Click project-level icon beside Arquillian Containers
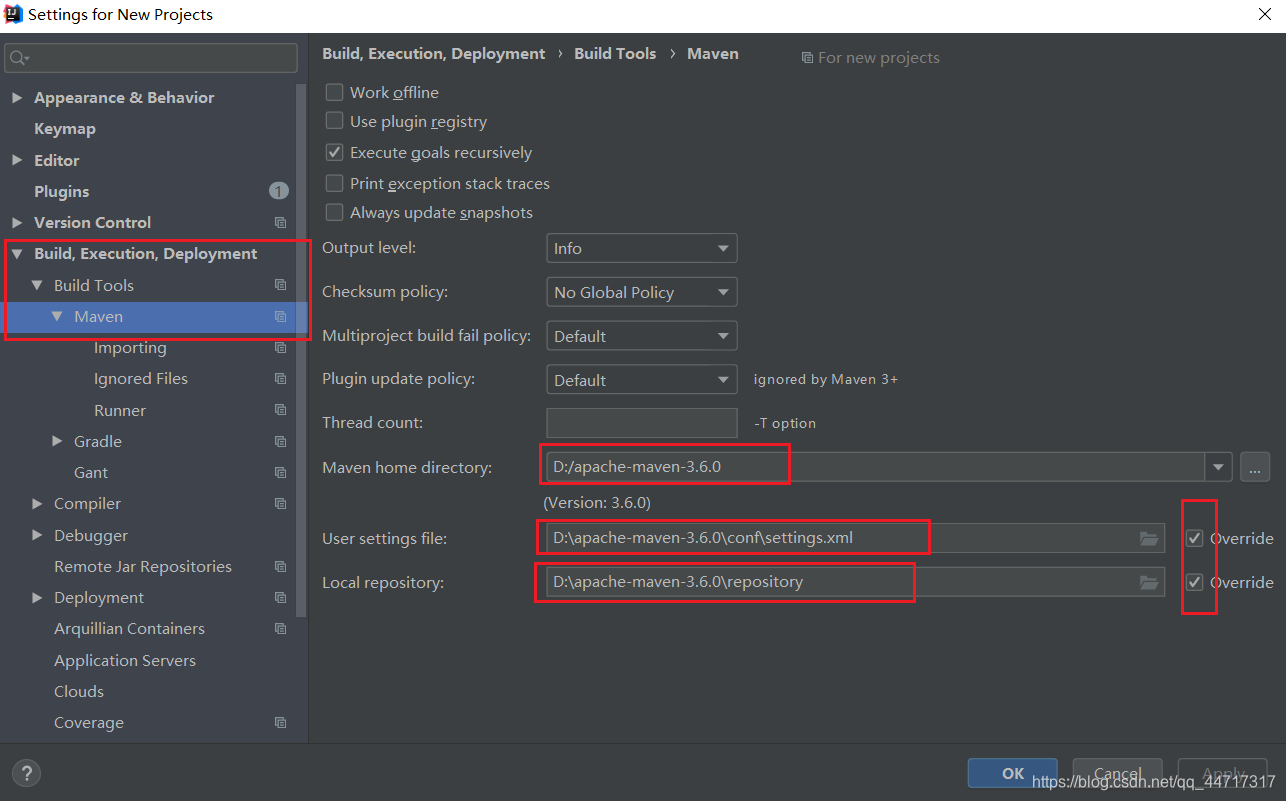Viewport: 1286px width, 801px height. 281,628
